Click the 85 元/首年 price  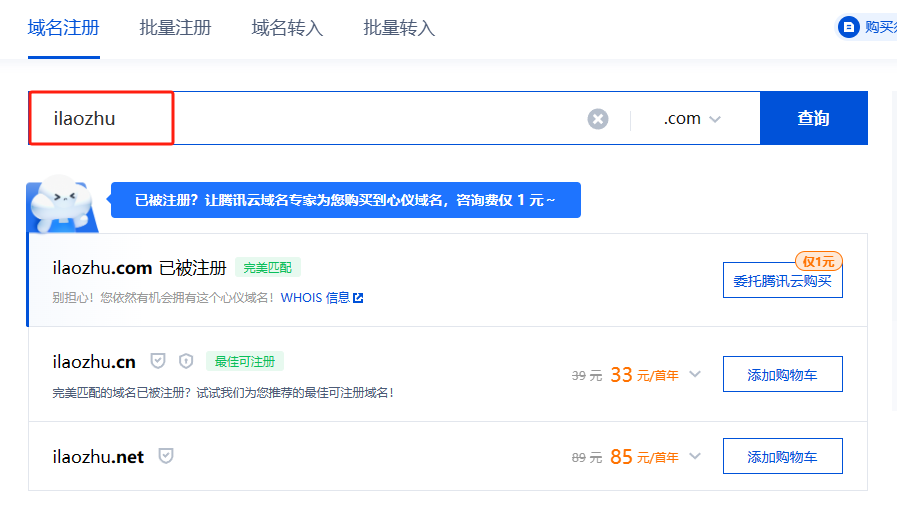pyautogui.click(x=644, y=457)
